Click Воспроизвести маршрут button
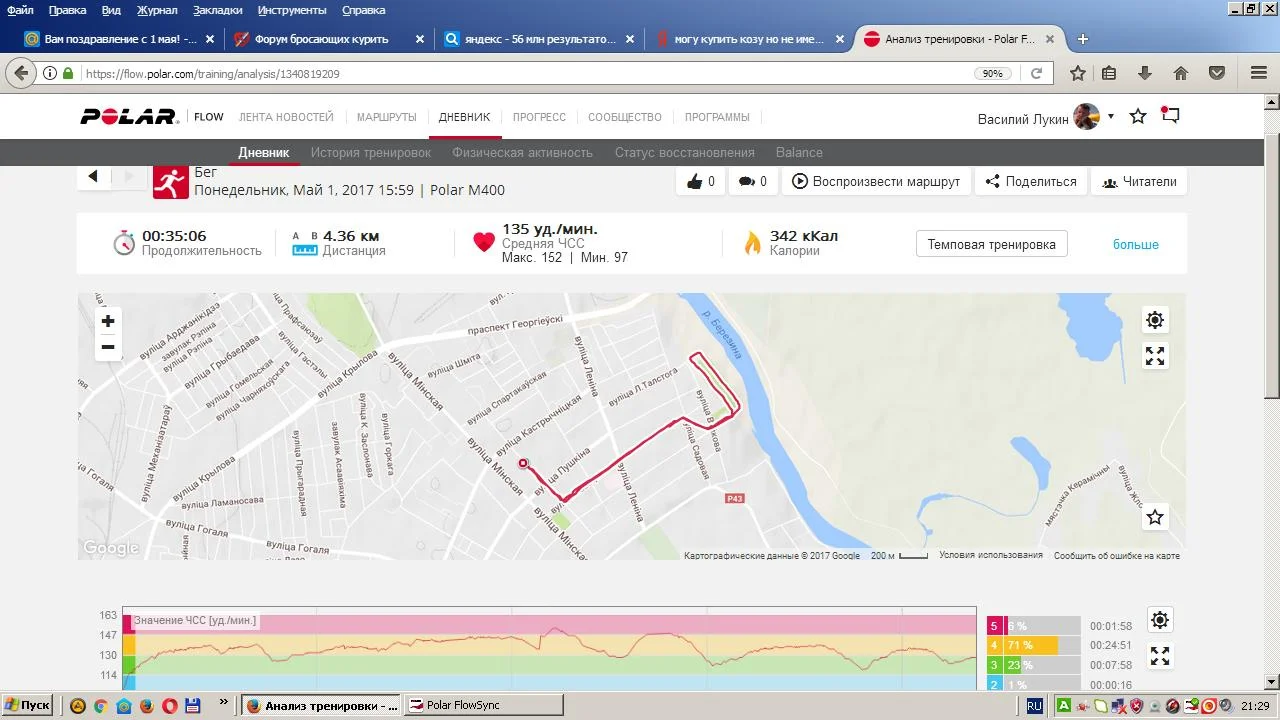This screenshot has height=720, width=1280. click(x=876, y=181)
